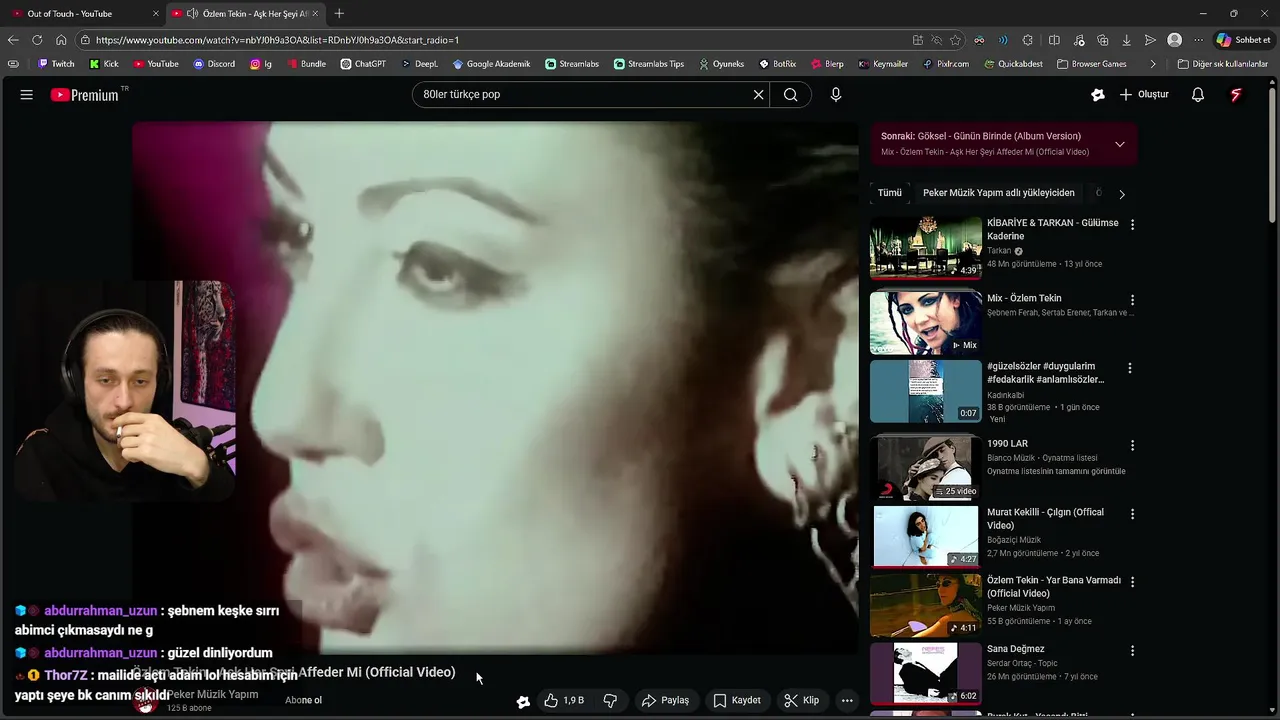Open options for KİBARİYE & TARKAN video
Viewport: 1280px width, 720px height.
coord(1132,225)
